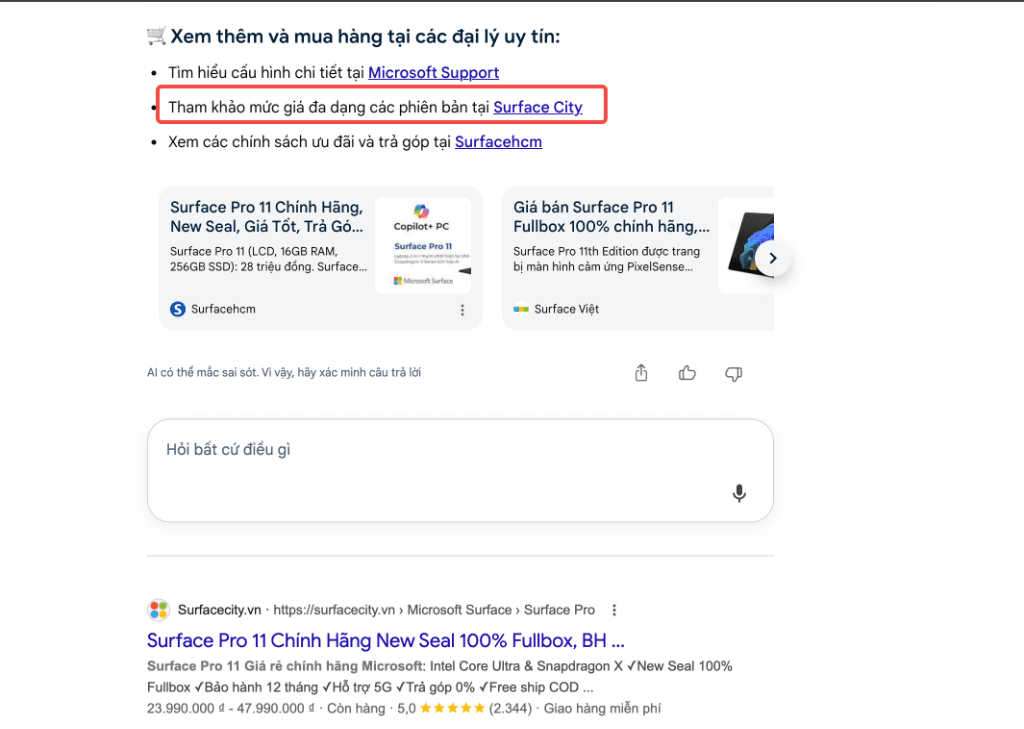Click the Intel Core Ultra result snippet

pos(440,677)
